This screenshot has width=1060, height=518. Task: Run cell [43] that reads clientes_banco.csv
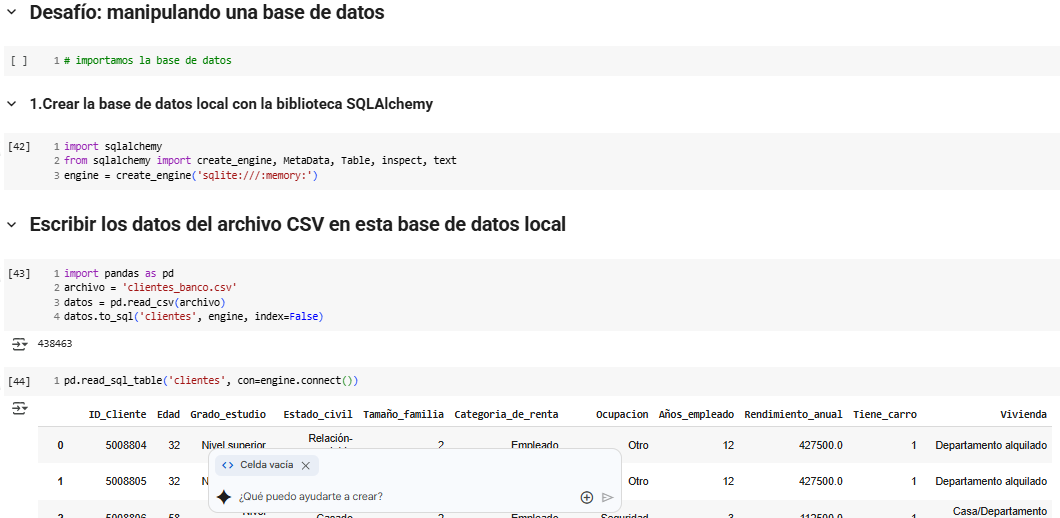(19, 274)
